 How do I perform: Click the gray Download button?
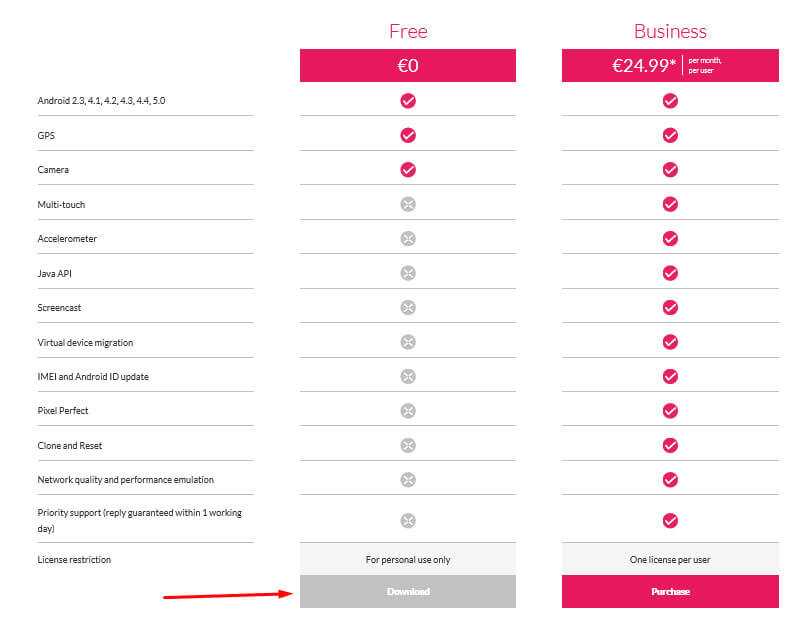click(x=408, y=591)
